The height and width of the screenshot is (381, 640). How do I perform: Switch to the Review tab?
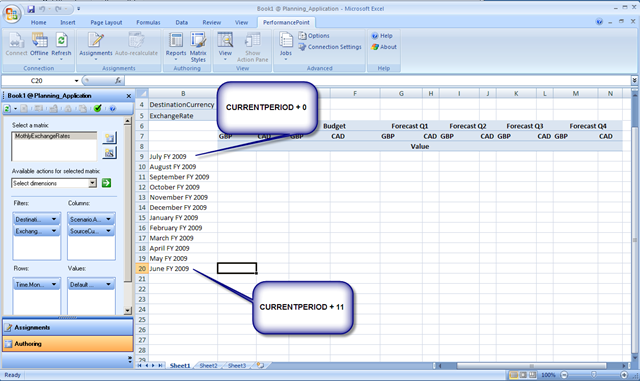pos(211,22)
